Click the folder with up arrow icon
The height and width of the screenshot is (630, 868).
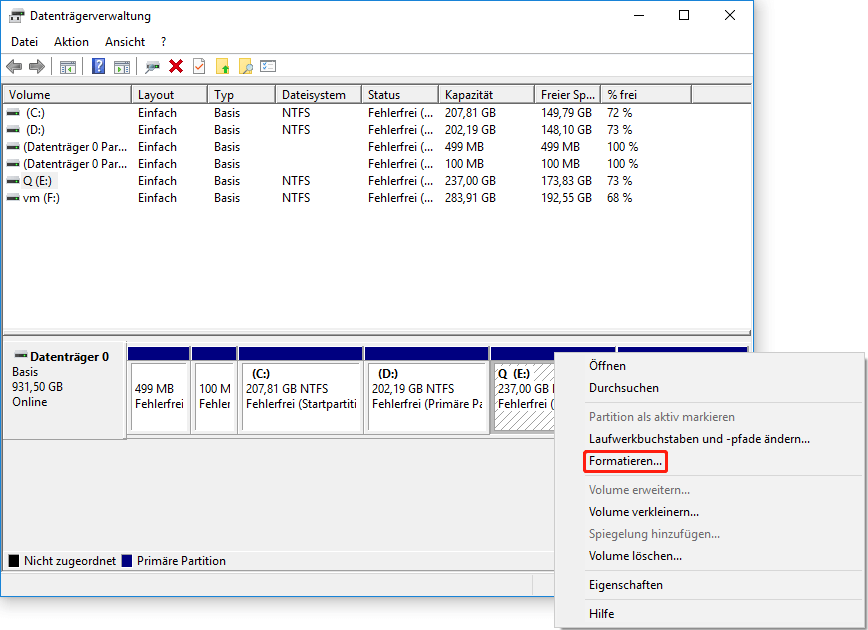223,66
